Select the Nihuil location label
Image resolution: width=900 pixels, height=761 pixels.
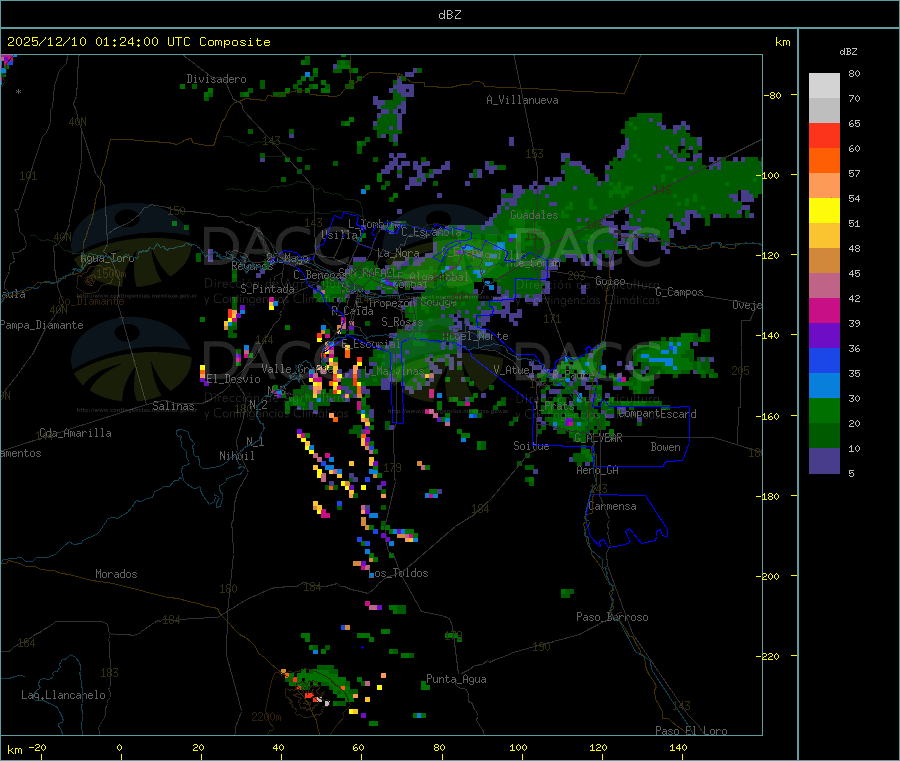[236, 456]
